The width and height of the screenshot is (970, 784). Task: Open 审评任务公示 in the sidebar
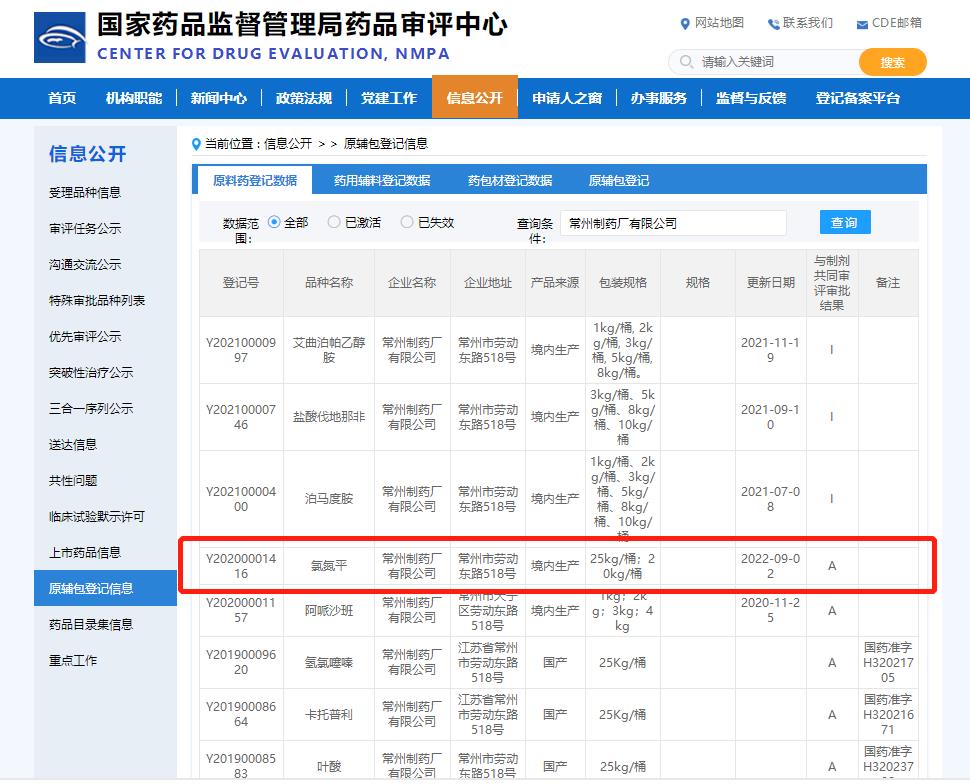[x=85, y=228]
